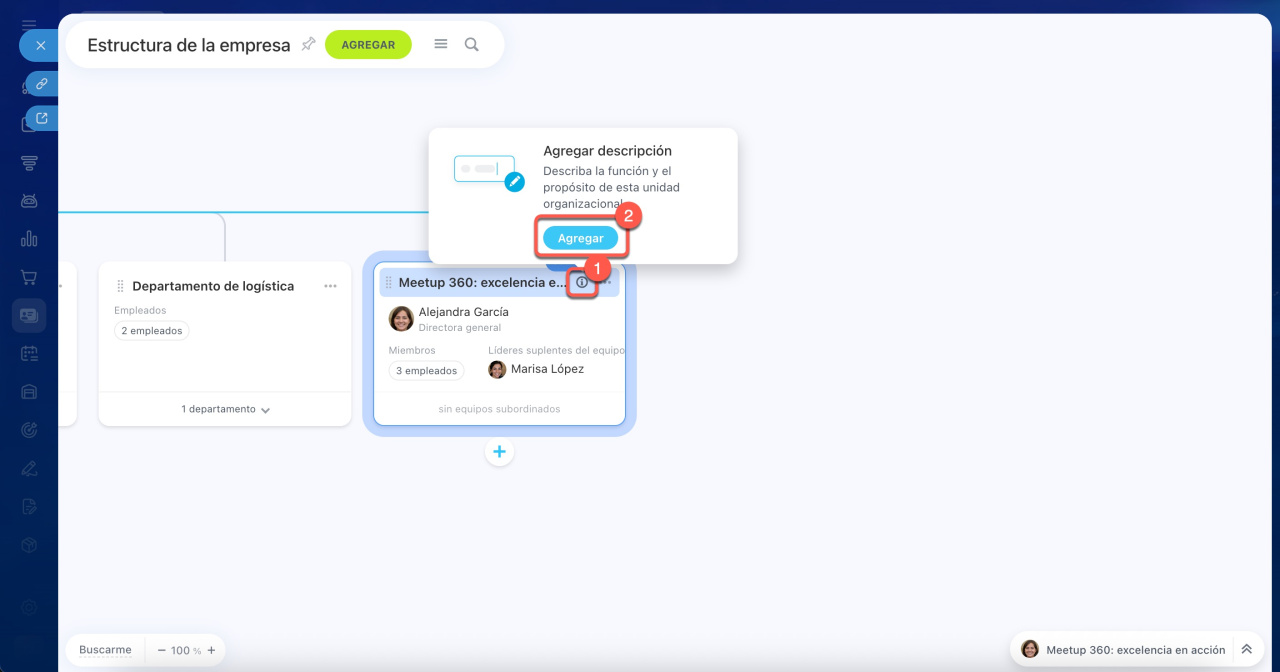Click the pin icon next to the title
The height and width of the screenshot is (672, 1280).
tap(308, 44)
